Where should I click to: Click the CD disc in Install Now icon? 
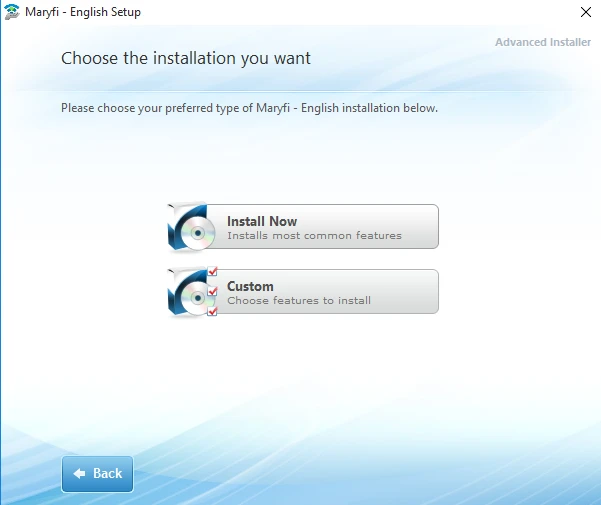[198, 235]
